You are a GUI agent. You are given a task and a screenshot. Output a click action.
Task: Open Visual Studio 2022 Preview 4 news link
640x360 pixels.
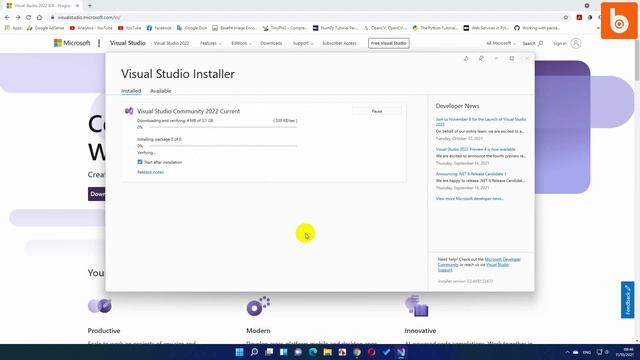[x=475, y=149]
